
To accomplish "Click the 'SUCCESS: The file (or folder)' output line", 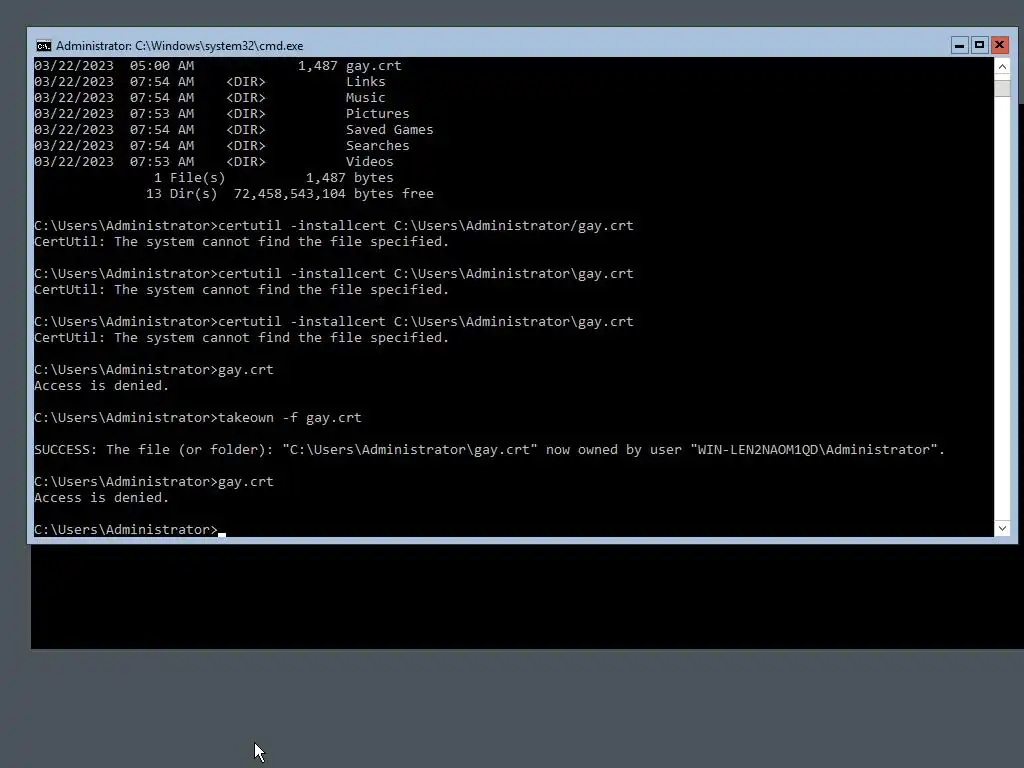I will pyautogui.click(x=489, y=449).
